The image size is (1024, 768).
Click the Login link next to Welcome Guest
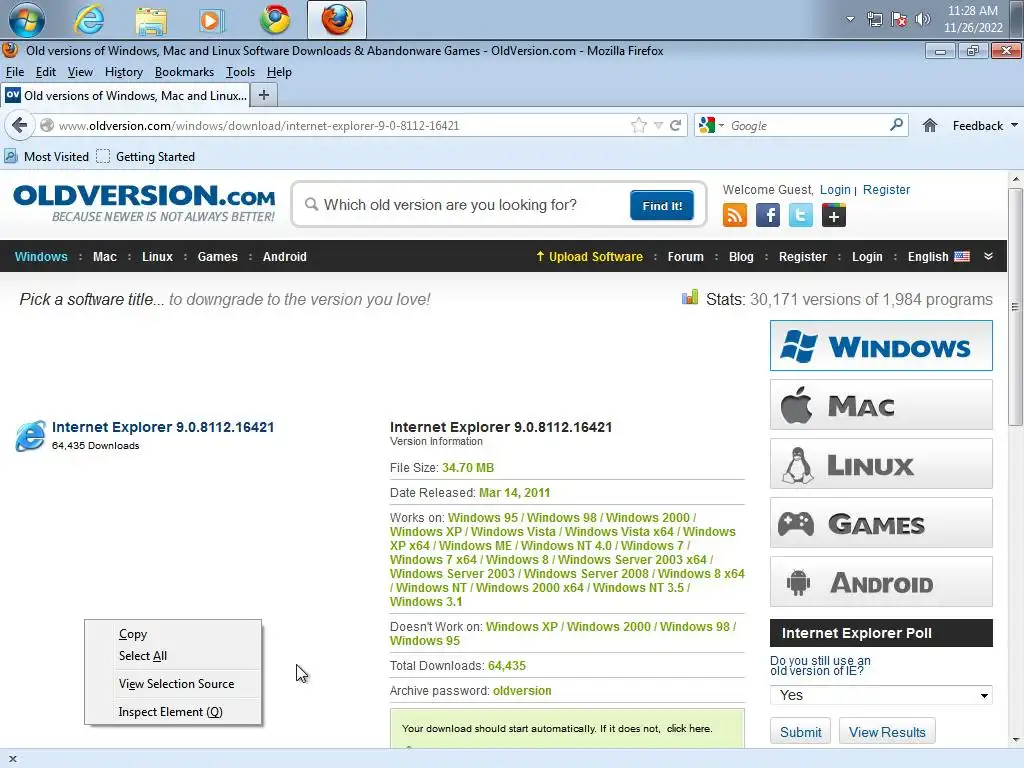pyautogui.click(x=835, y=189)
